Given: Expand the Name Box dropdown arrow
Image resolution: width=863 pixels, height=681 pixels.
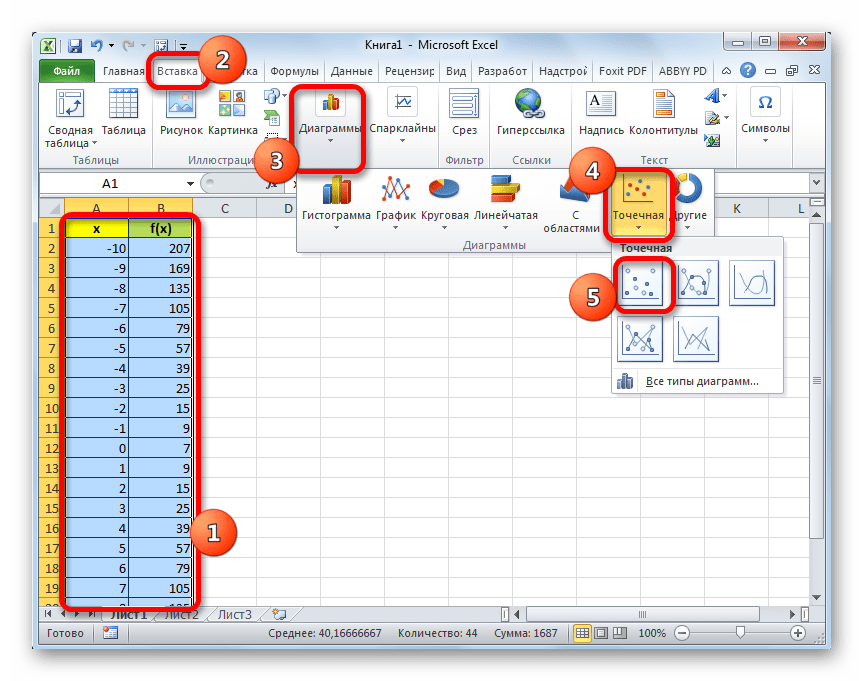Looking at the screenshot, I should point(190,184).
